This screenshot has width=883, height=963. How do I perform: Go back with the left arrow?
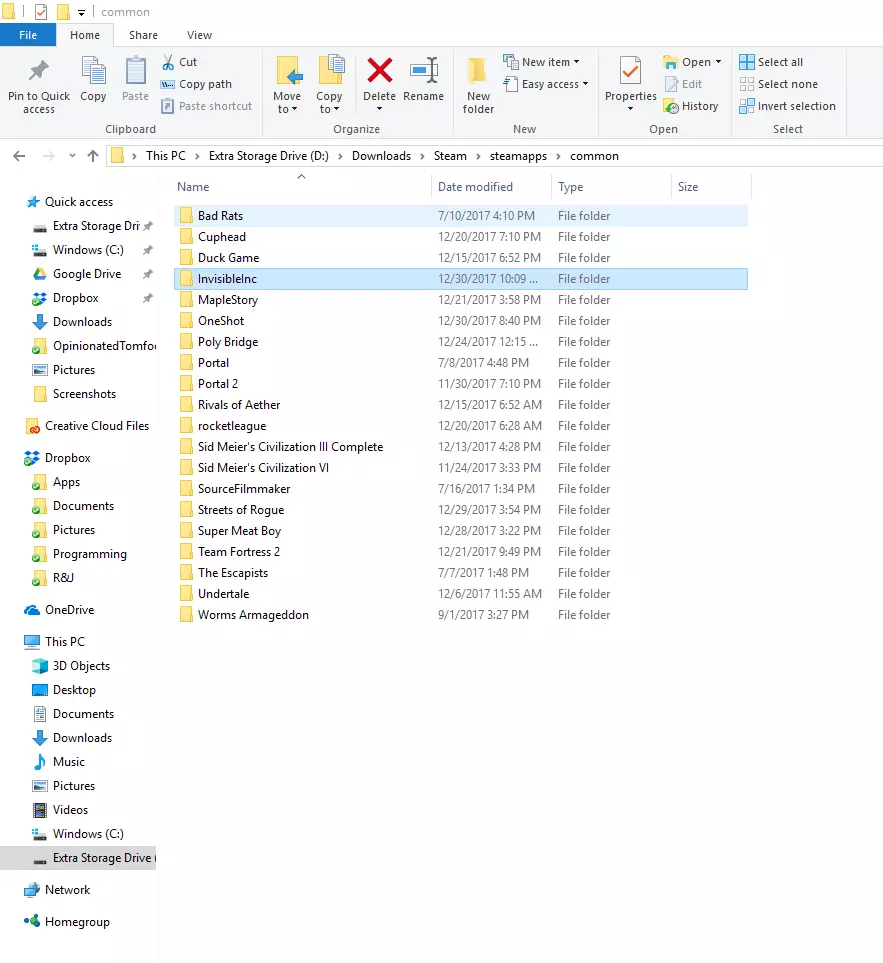click(19, 156)
